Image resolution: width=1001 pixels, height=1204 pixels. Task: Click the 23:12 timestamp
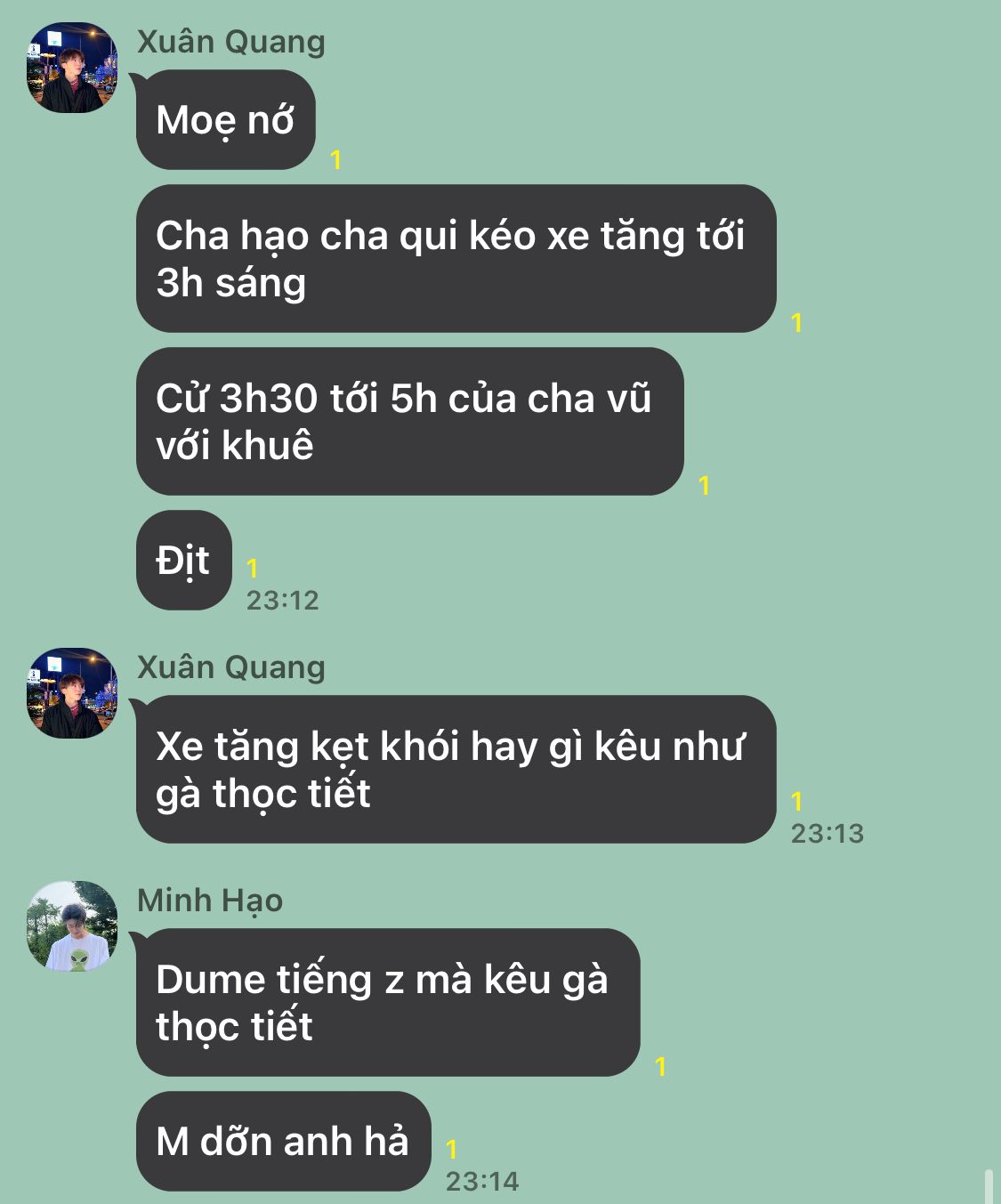[x=282, y=601]
